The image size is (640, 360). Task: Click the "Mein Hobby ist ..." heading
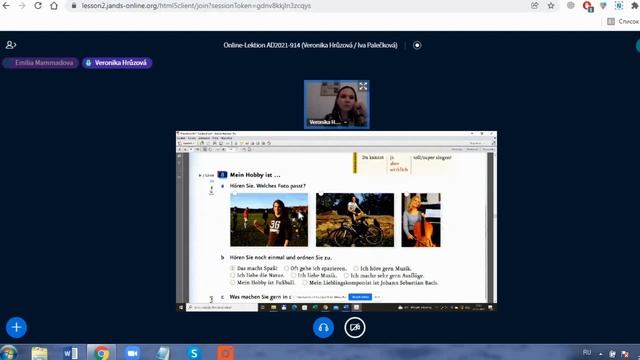(x=255, y=175)
